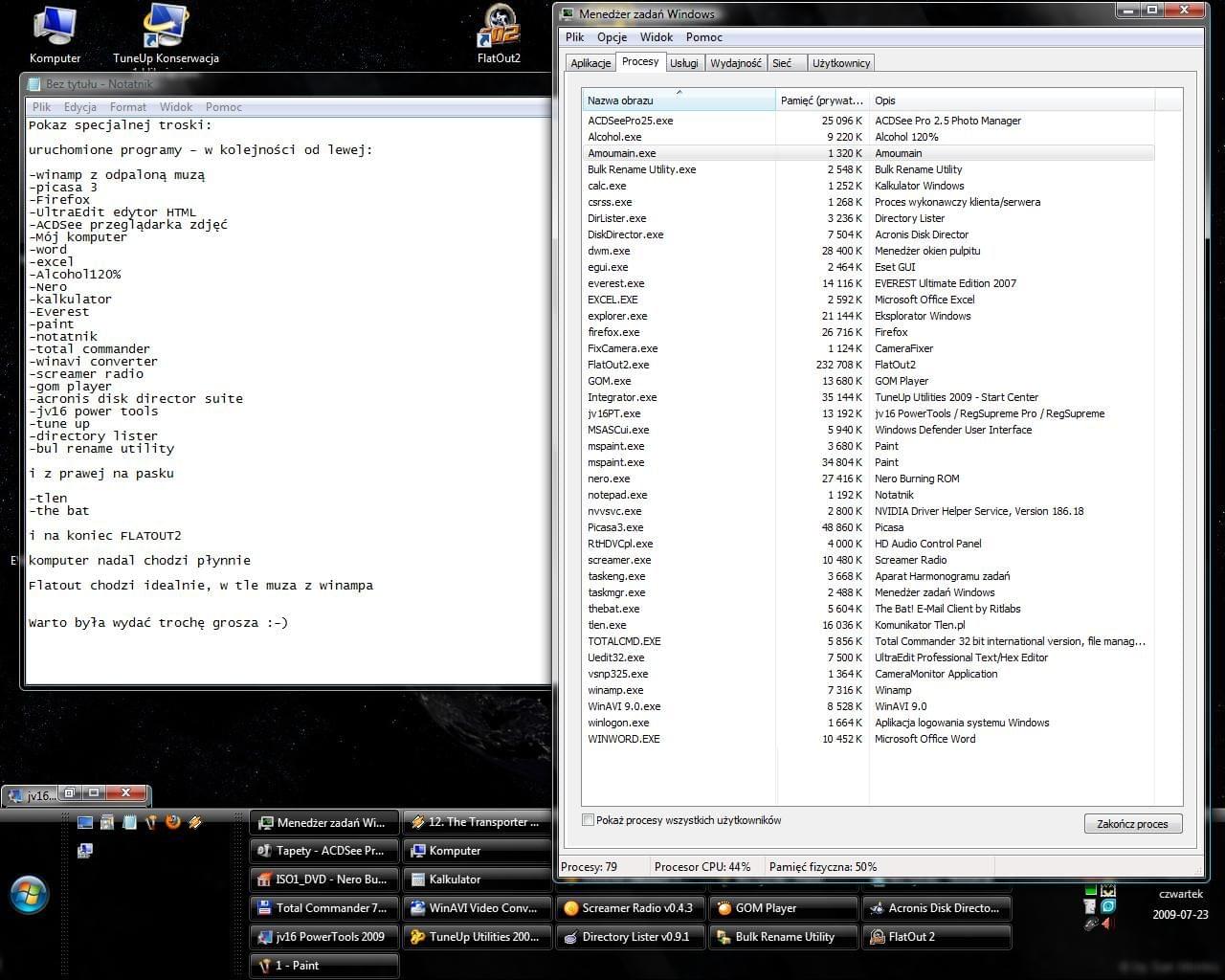Viewport: 1225px width, 980px height.
Task: Select the ACDSeePro25.exe process row
Action: tap(868, 121)
